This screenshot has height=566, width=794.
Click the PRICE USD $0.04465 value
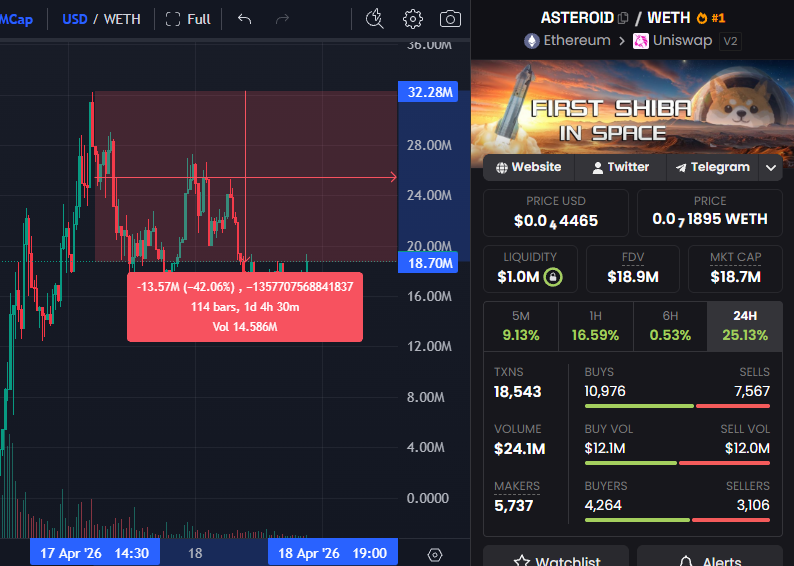pos(555,221)
